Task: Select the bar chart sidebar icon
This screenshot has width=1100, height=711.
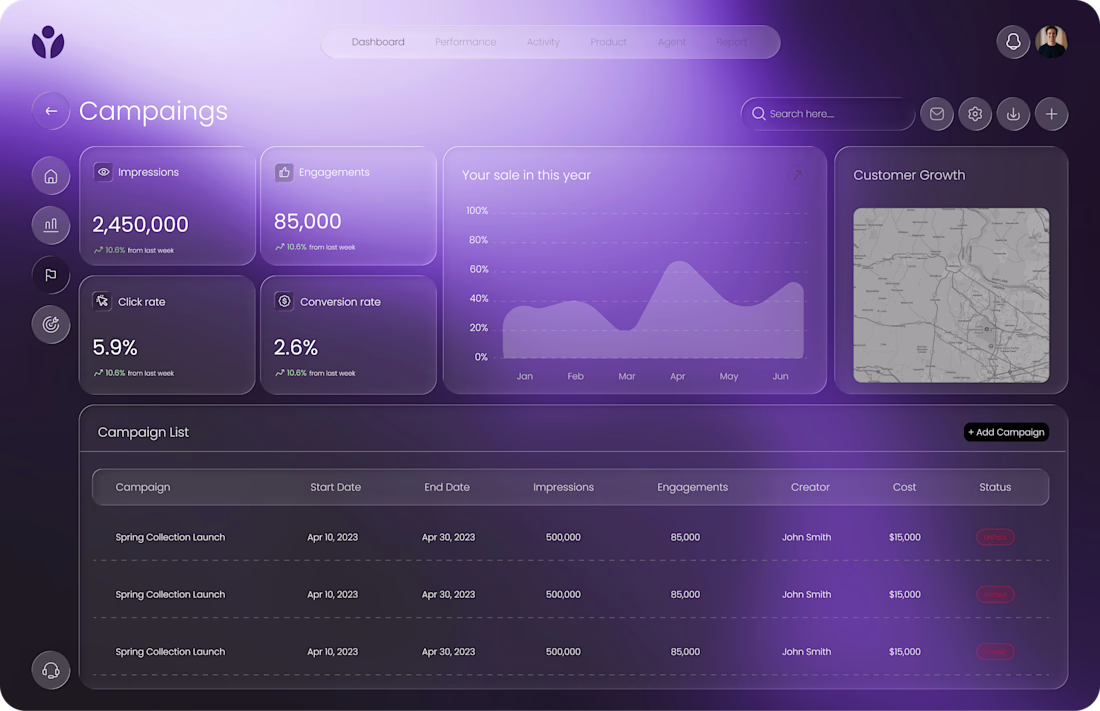Action: click(x=51, y=225)
